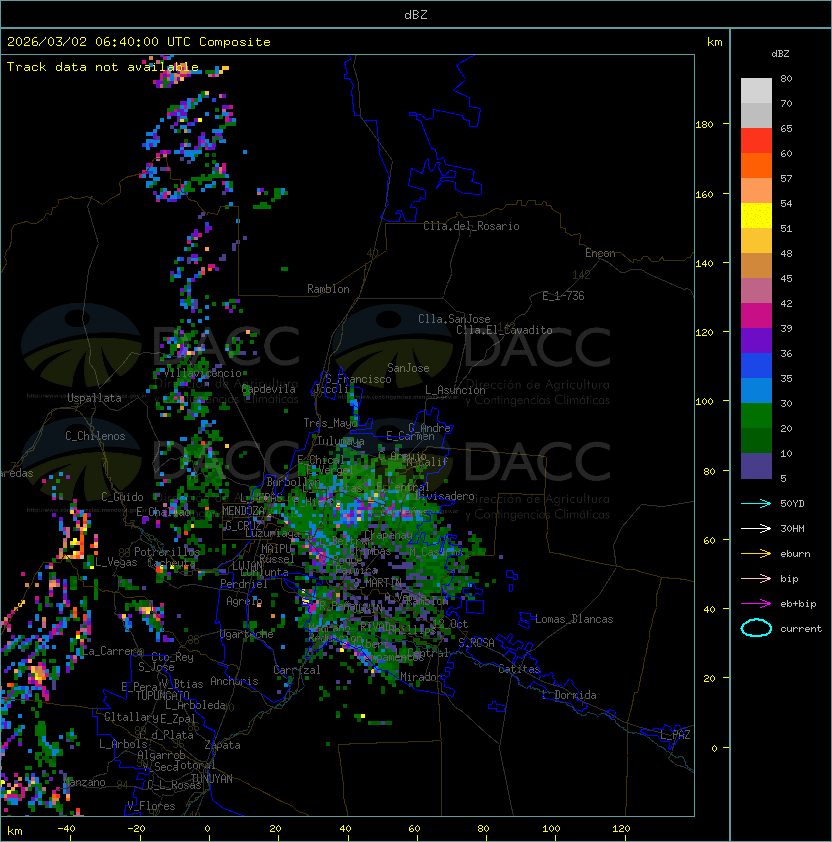Select the 'Mirador' map label
The height and width of the screenshot is (842, 832).
point(422,677)
